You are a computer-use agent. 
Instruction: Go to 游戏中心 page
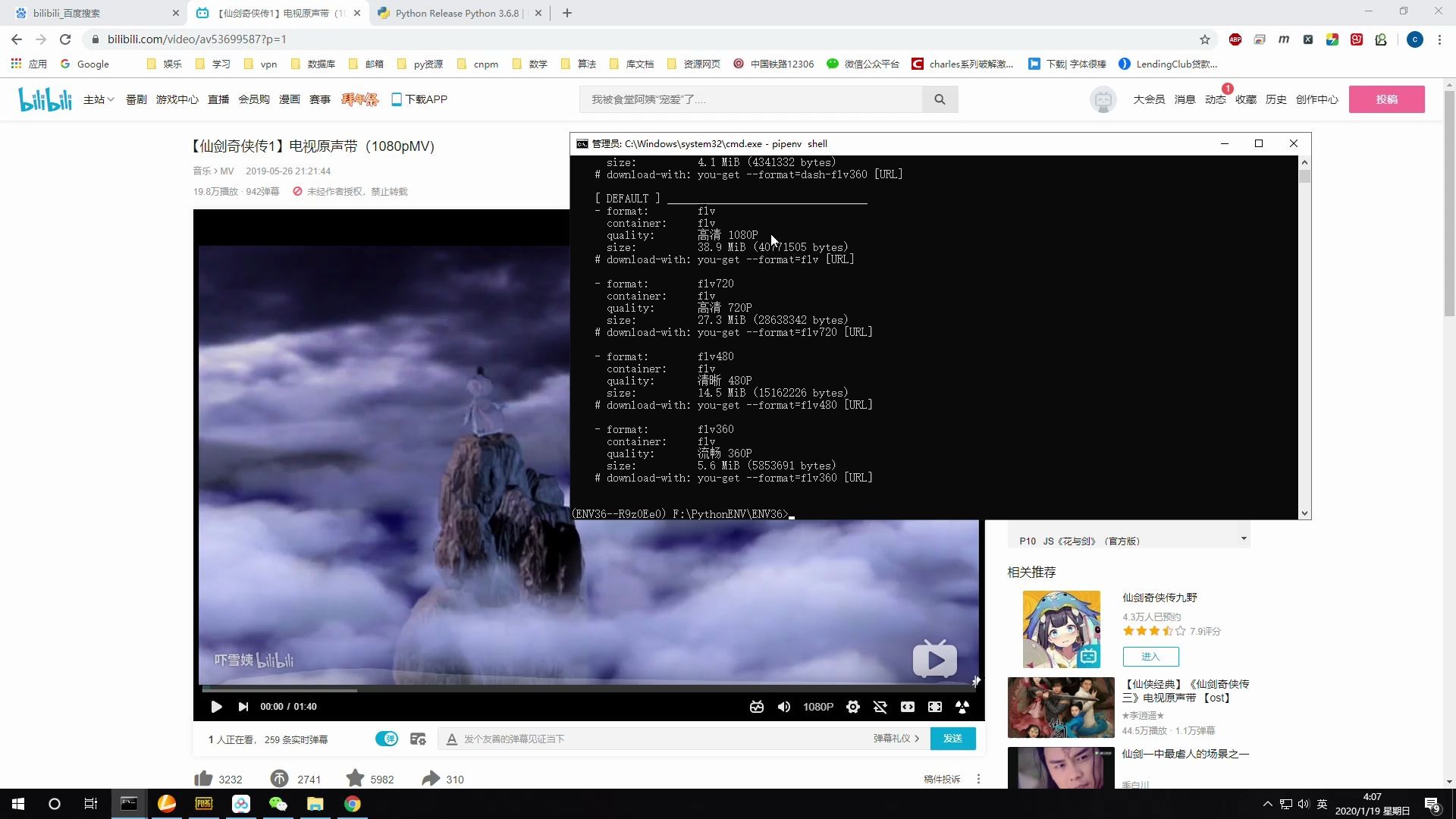click(177, 99)
